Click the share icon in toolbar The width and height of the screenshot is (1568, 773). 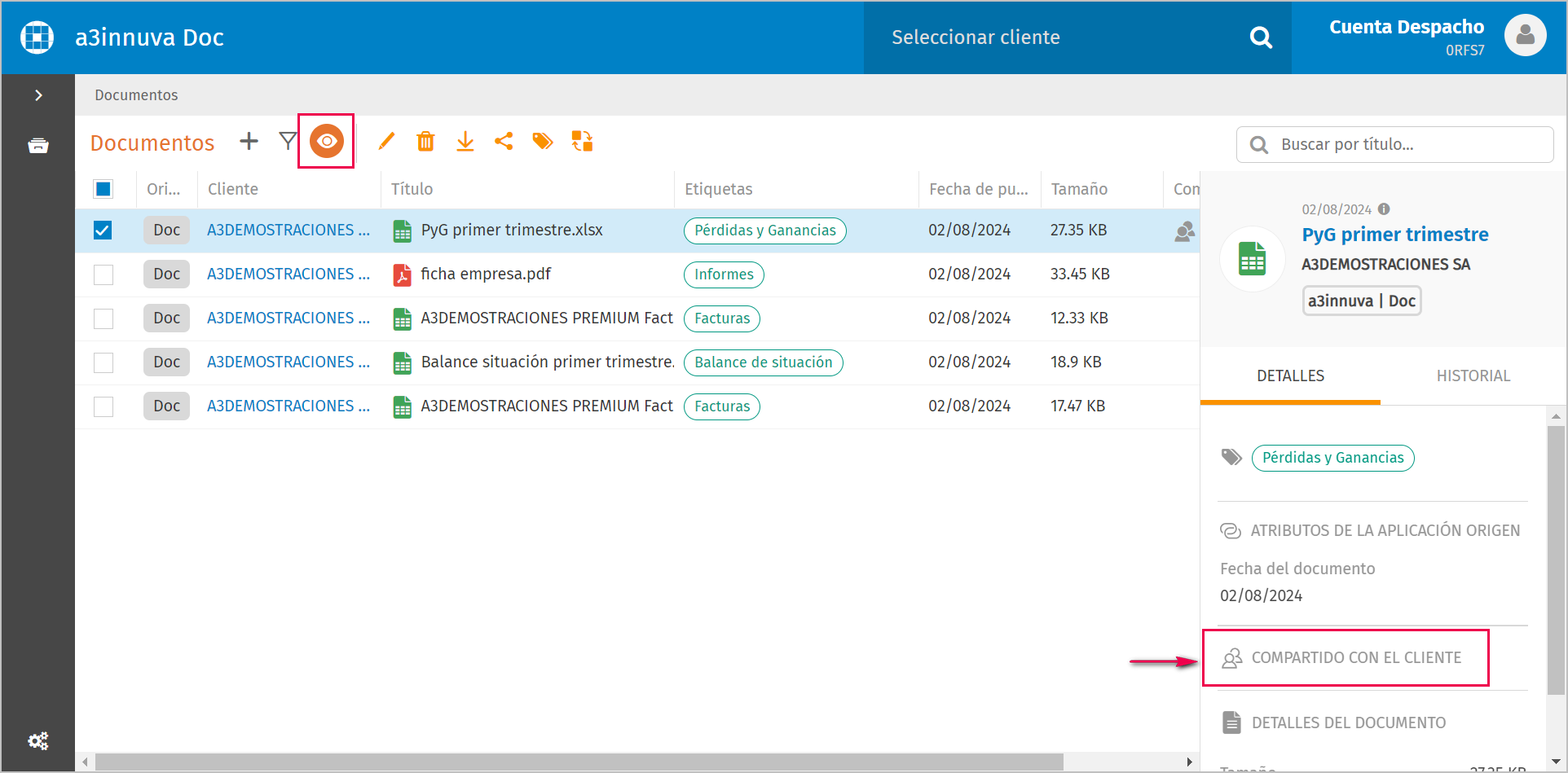(x=504, y=141)
